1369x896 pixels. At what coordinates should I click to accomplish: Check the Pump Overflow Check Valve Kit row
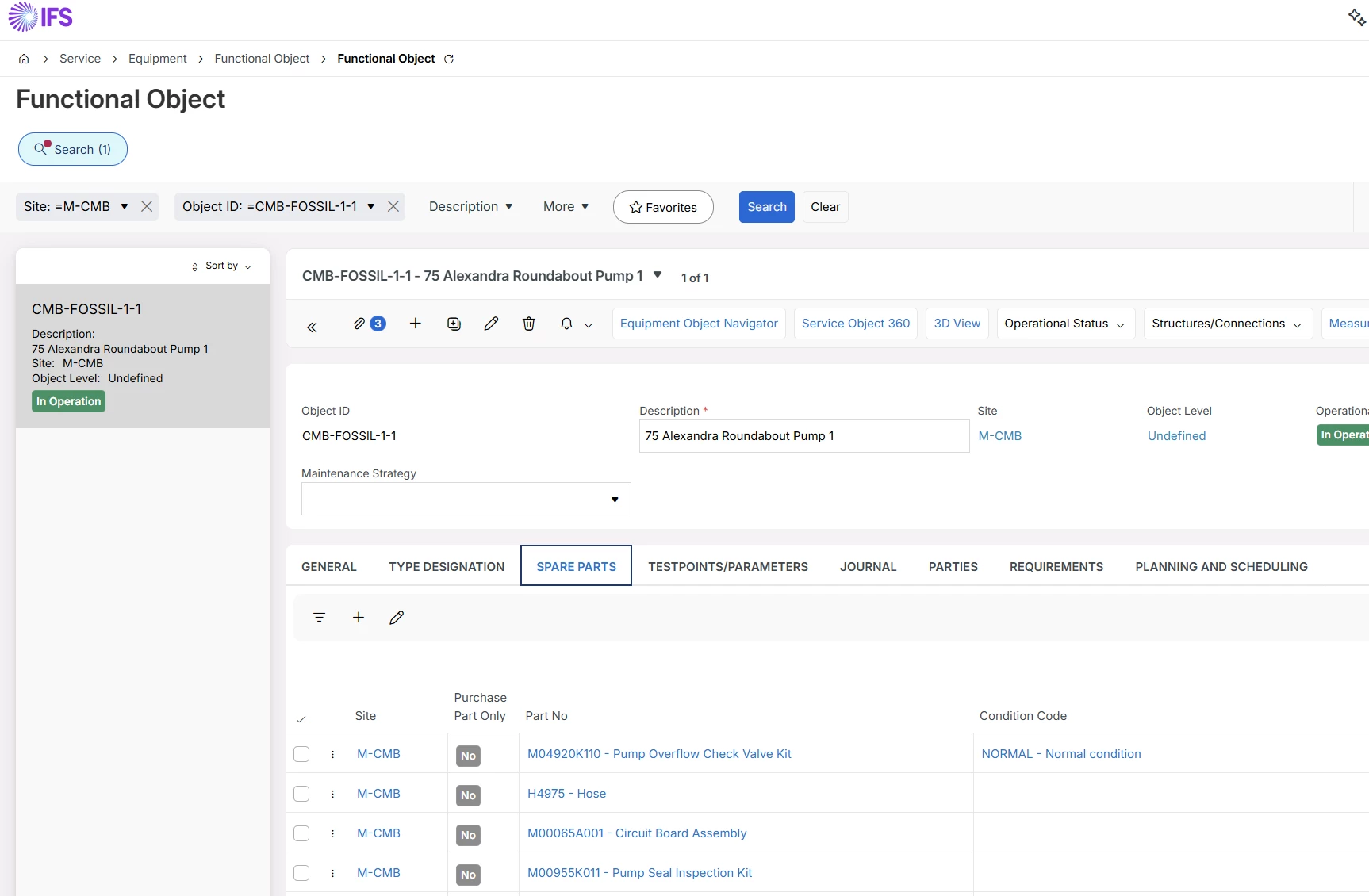301,754
